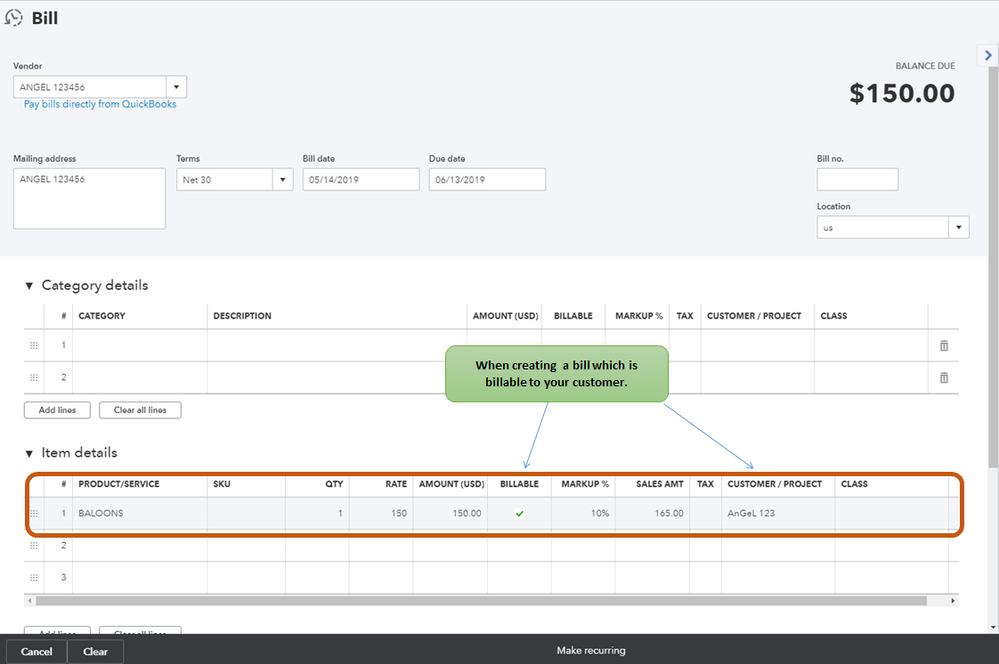Click left arrow of item table scrollbar

click(29, 601)
